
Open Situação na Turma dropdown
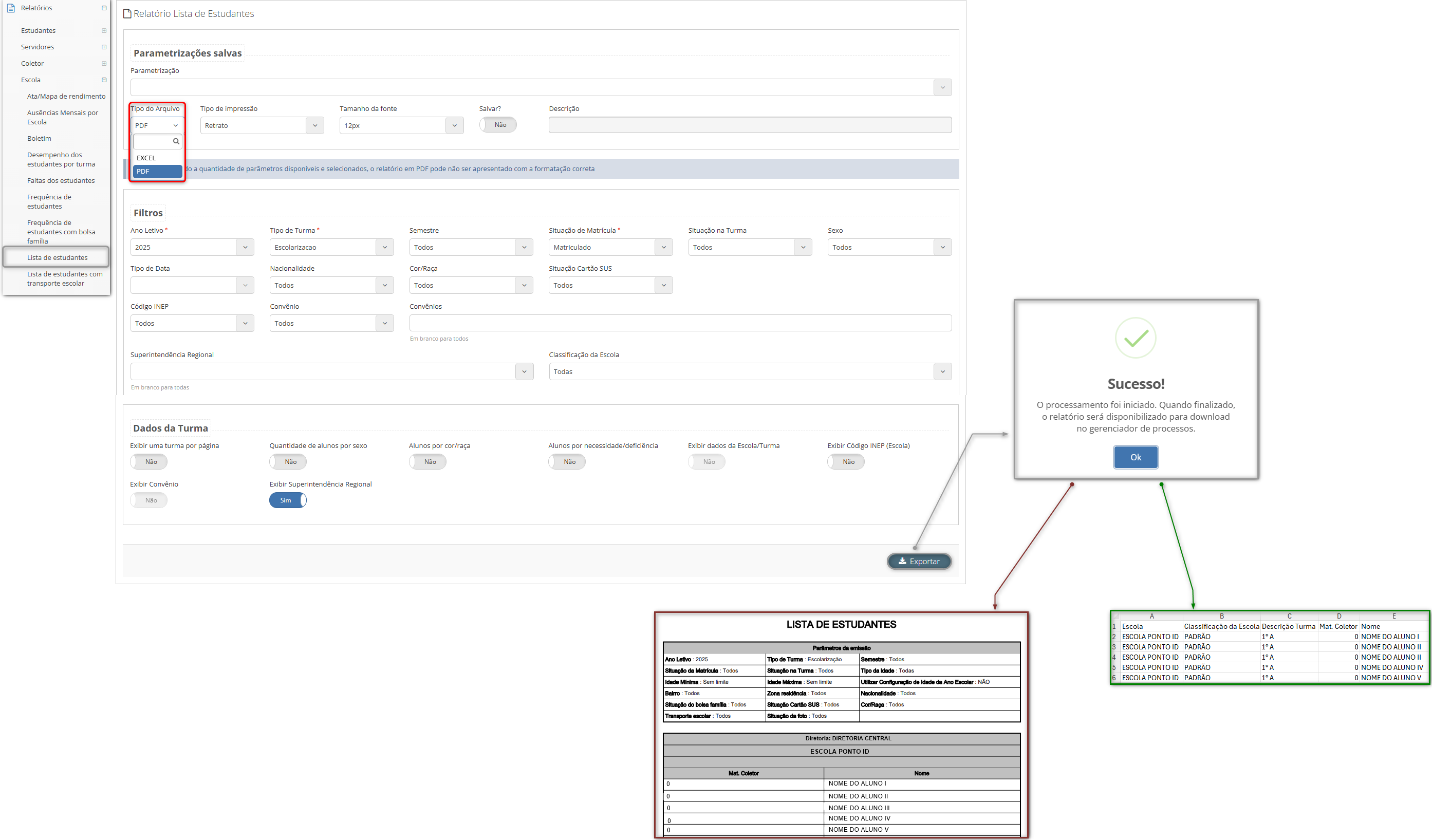pos(750,247)
